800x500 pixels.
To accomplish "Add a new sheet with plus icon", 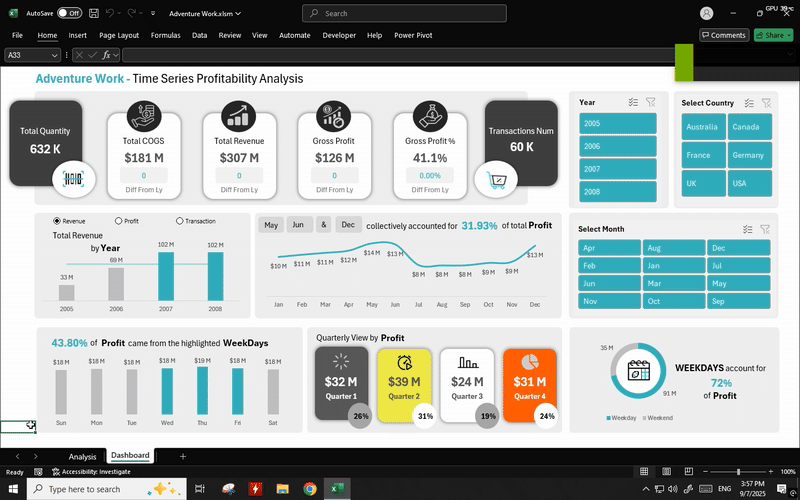I will click(183, 457).
